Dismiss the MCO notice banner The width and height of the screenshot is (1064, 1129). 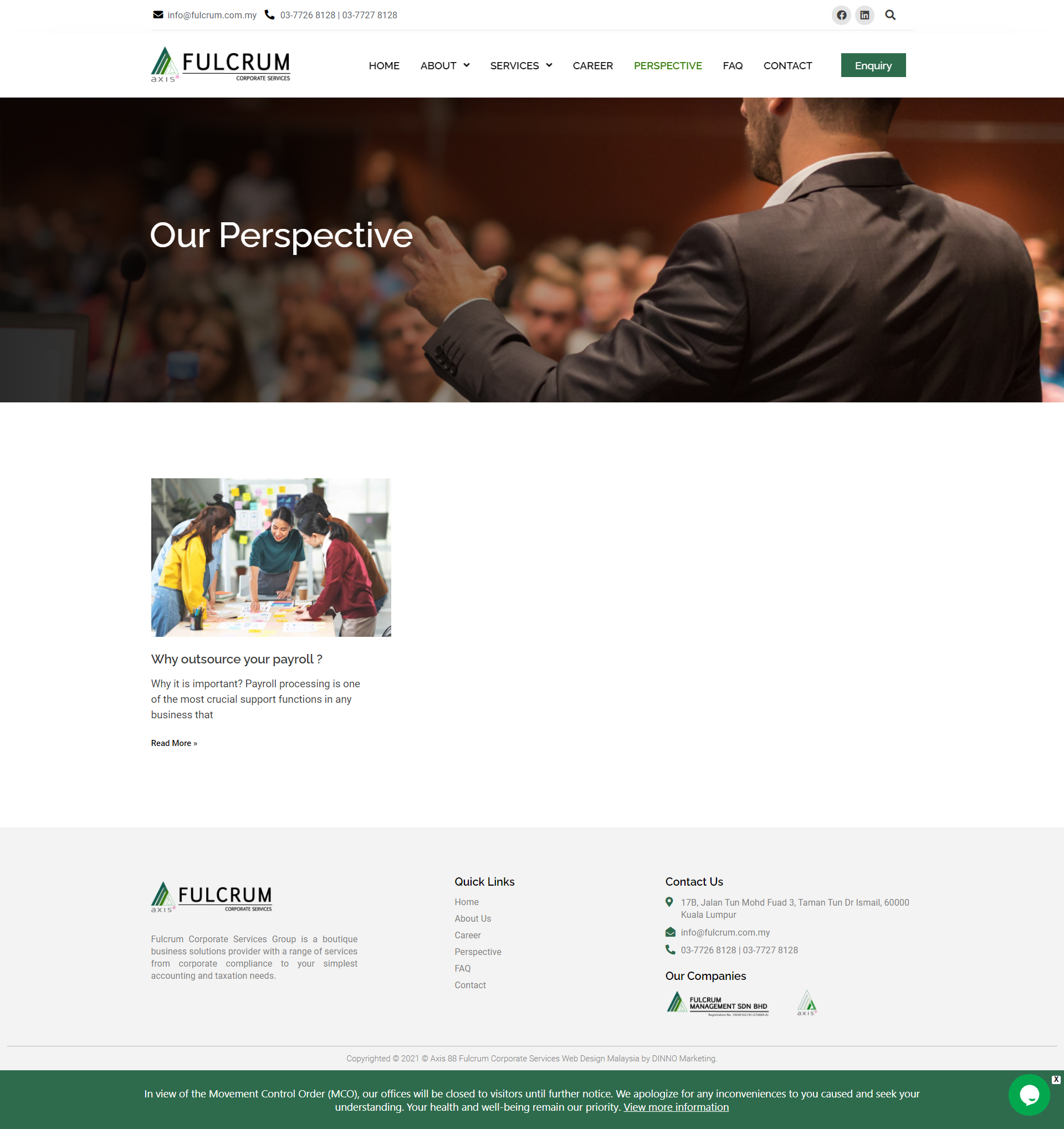tap(1056, 1080)
